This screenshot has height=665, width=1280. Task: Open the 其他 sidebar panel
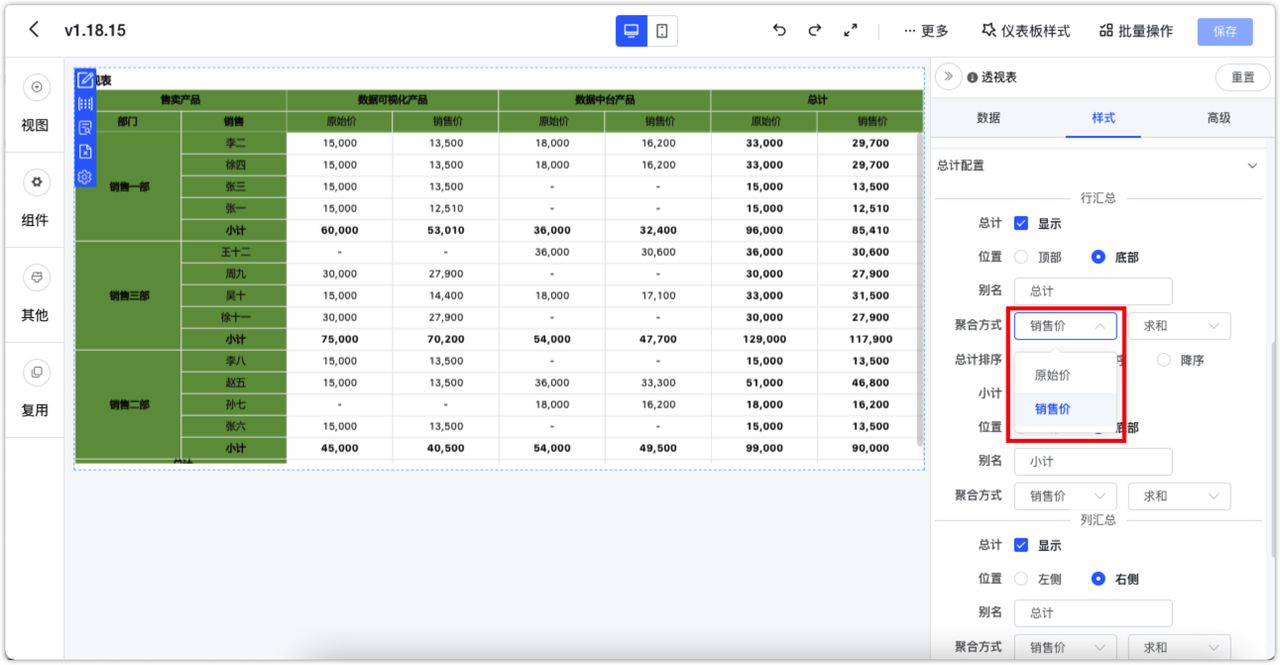tap(35, 294)
